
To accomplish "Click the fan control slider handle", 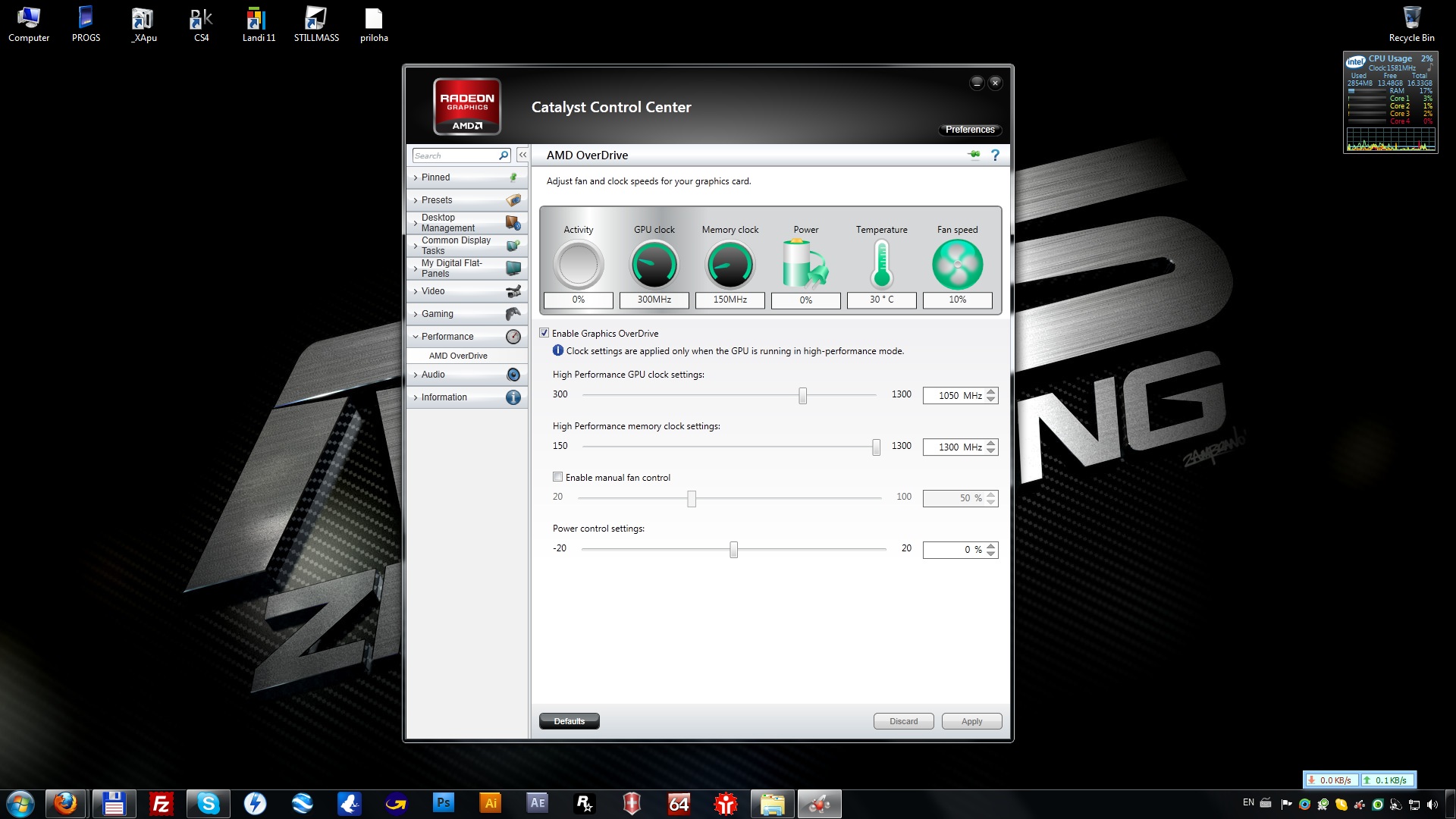I will pyautogui.click(x=692, y=499).
